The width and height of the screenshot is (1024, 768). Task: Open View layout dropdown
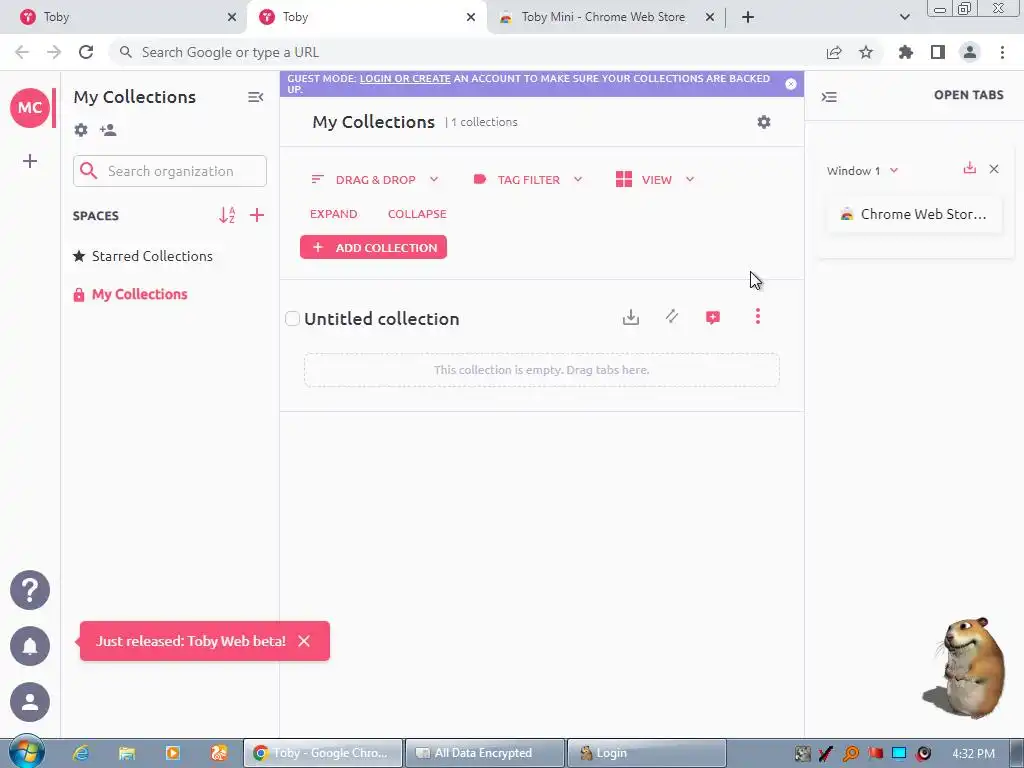(x=655, y=180)
